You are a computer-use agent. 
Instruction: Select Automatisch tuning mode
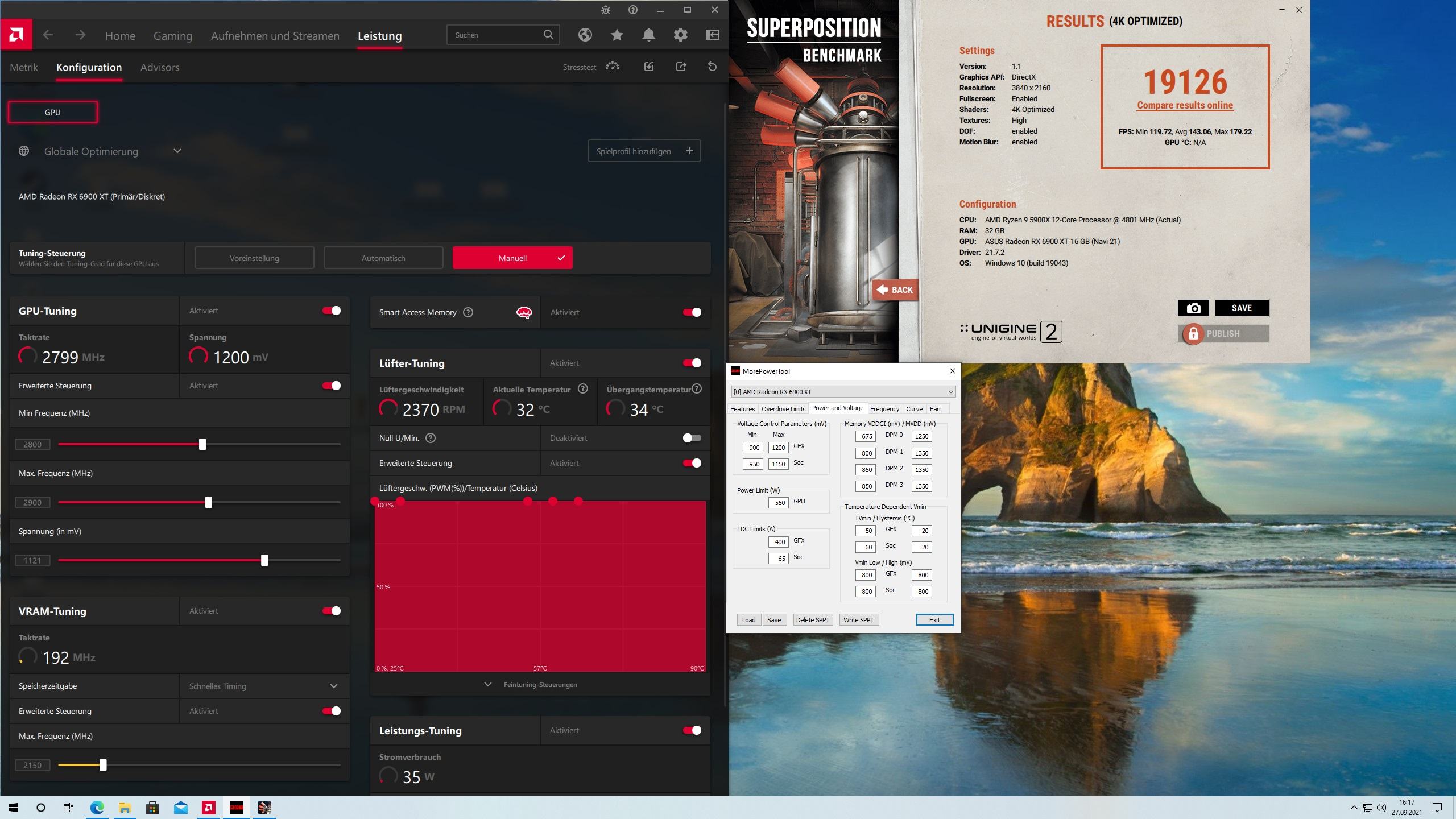[x=383, y=258]
